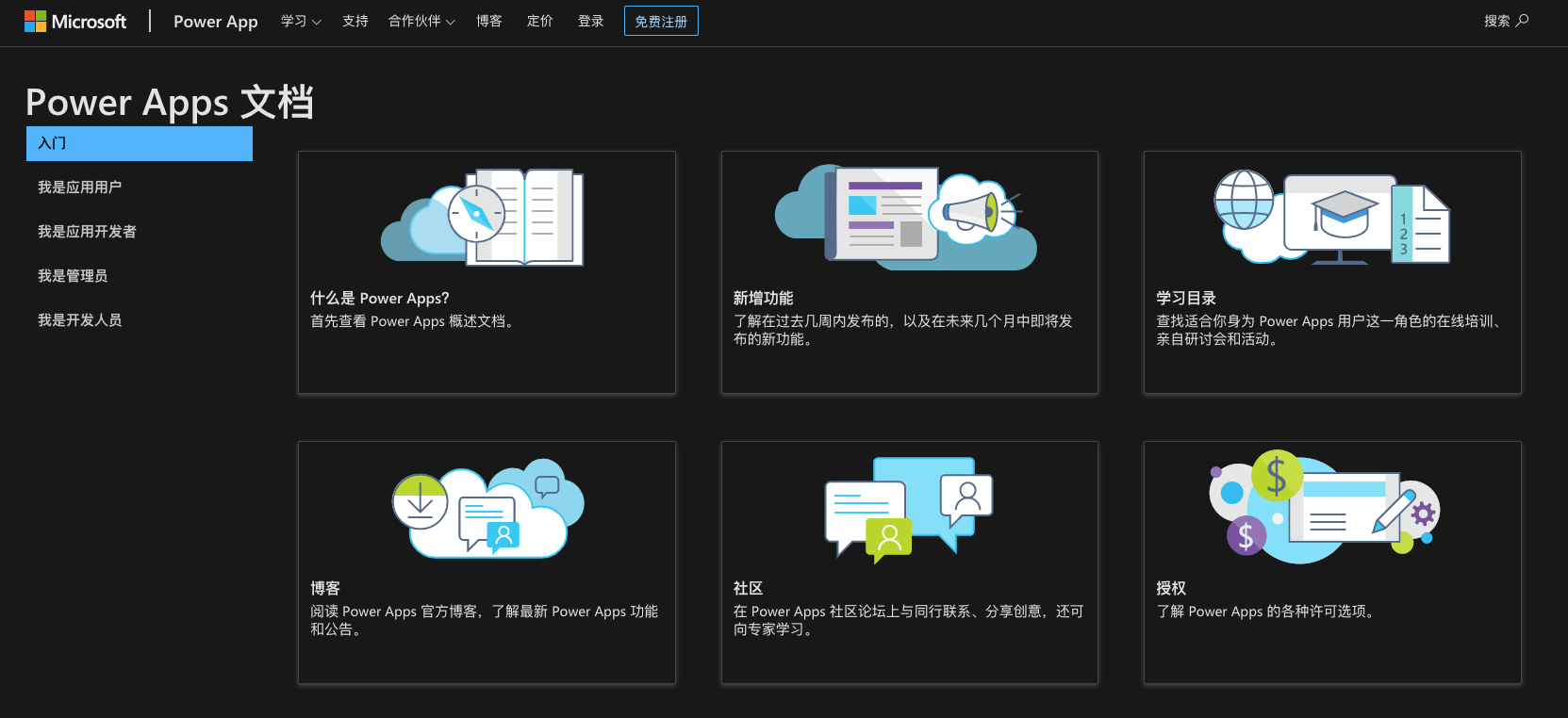Click the 登录 link

click(x=591, y=21)
